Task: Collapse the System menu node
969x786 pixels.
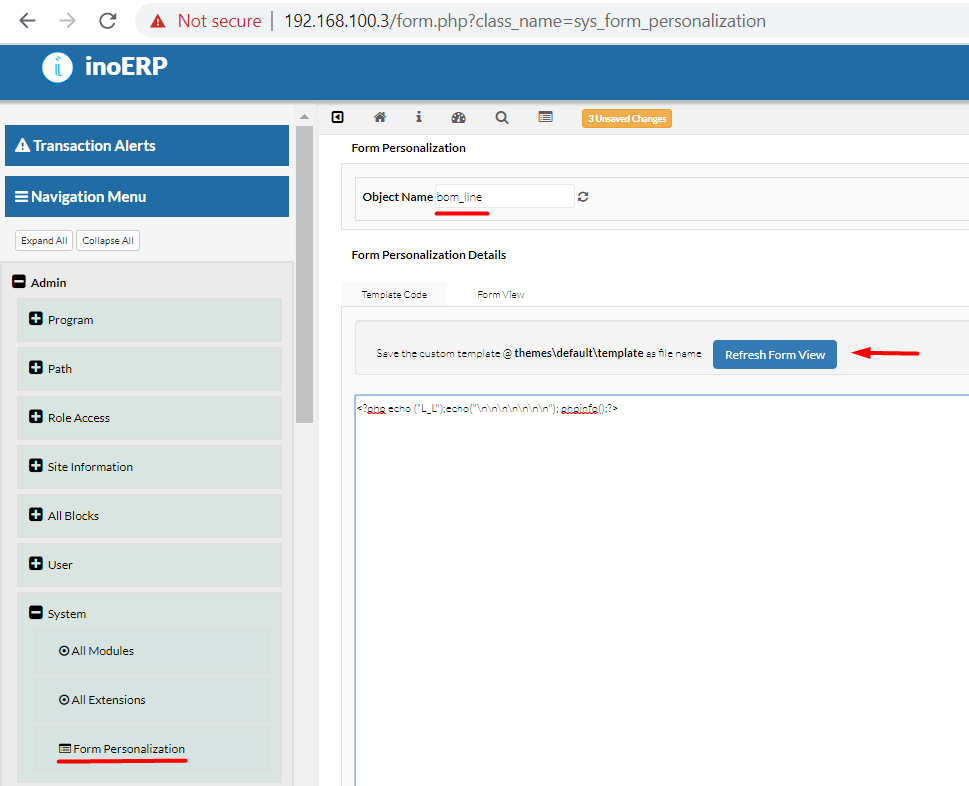Action: [x=36, y=613]
